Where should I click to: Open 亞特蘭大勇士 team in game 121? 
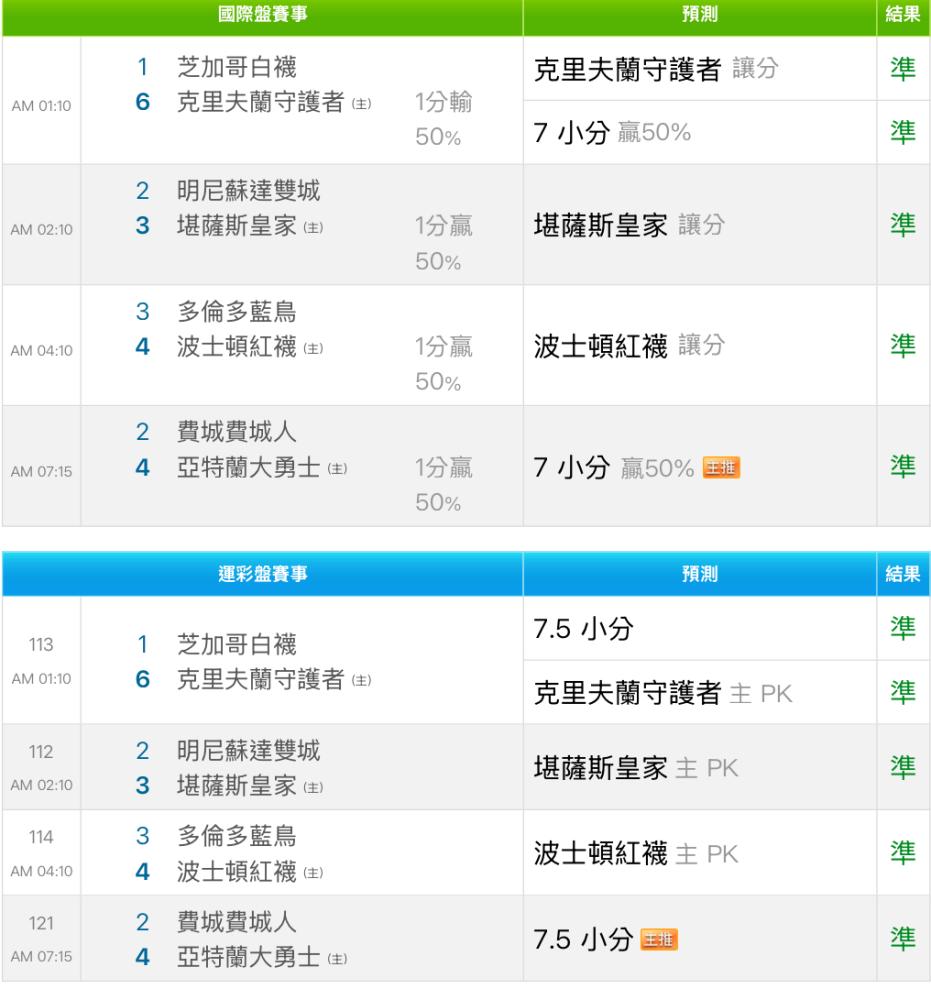point(248,957)
